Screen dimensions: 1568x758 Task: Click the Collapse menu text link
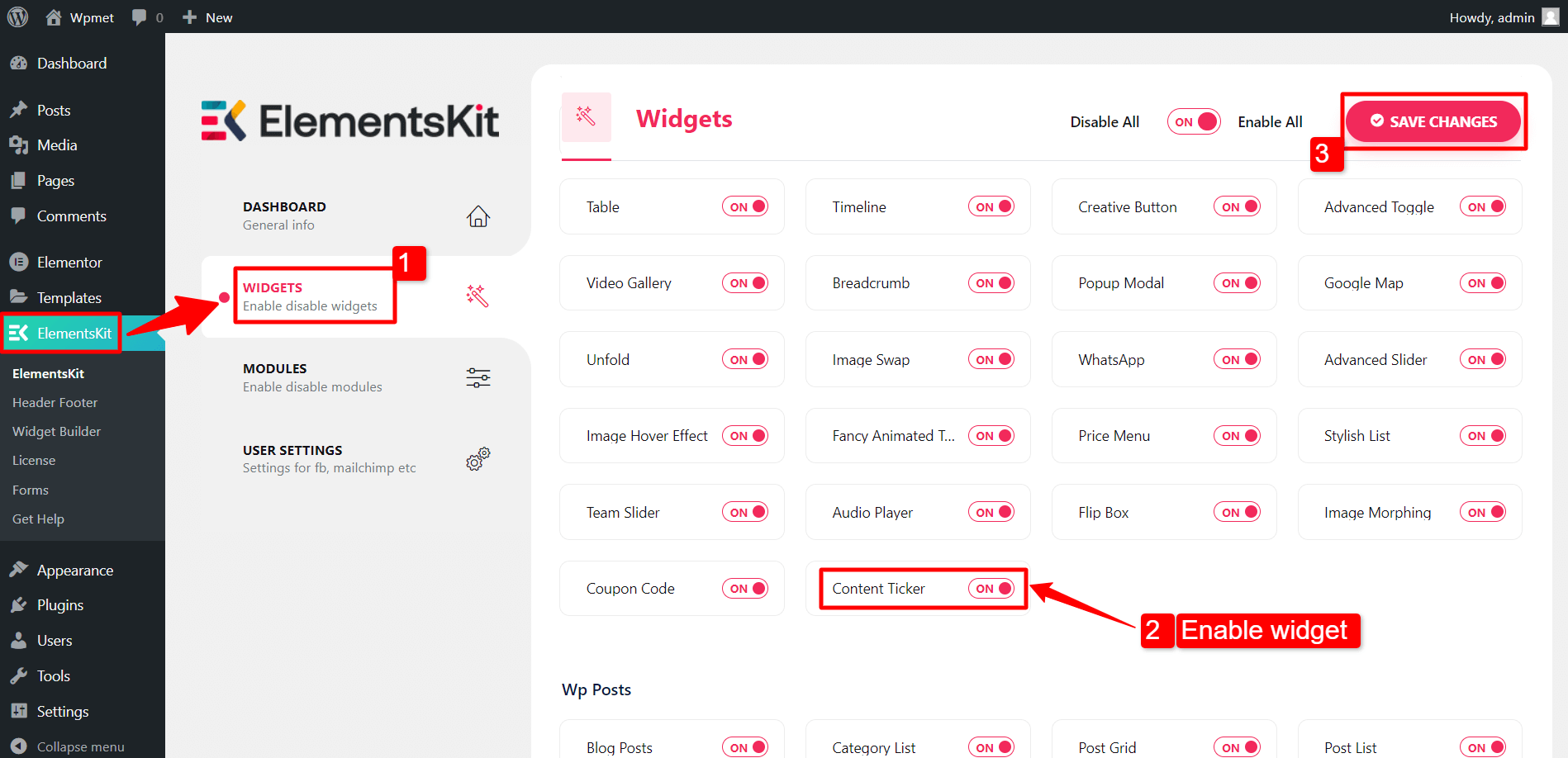(x=81, y=746)
